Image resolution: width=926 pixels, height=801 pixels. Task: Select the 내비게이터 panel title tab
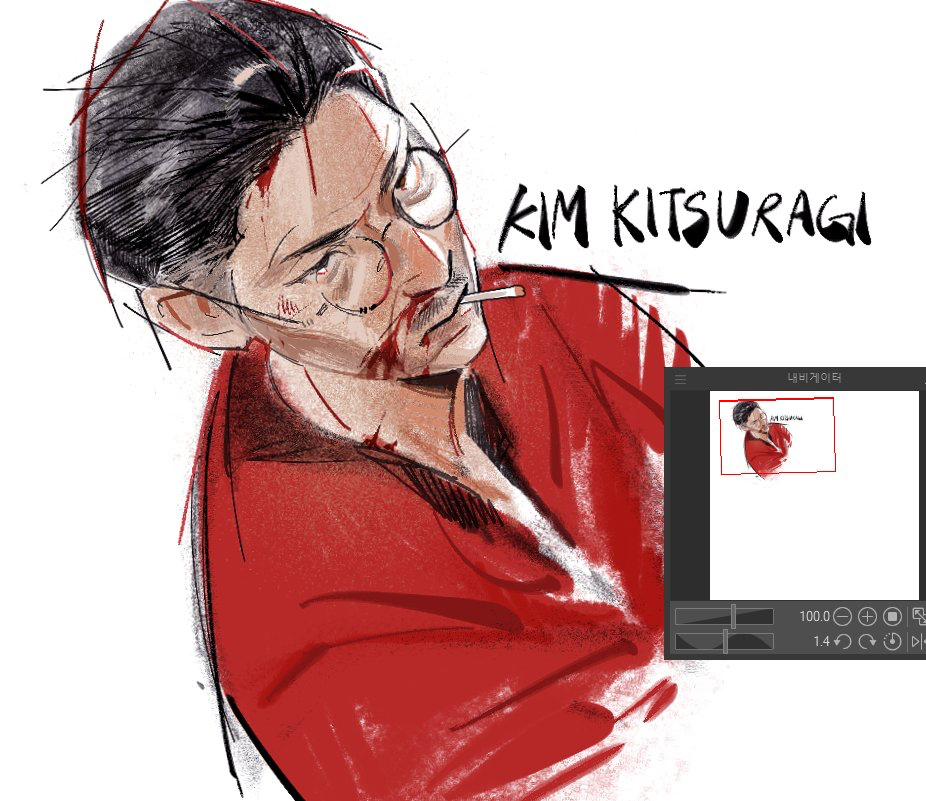coord(814,379)
